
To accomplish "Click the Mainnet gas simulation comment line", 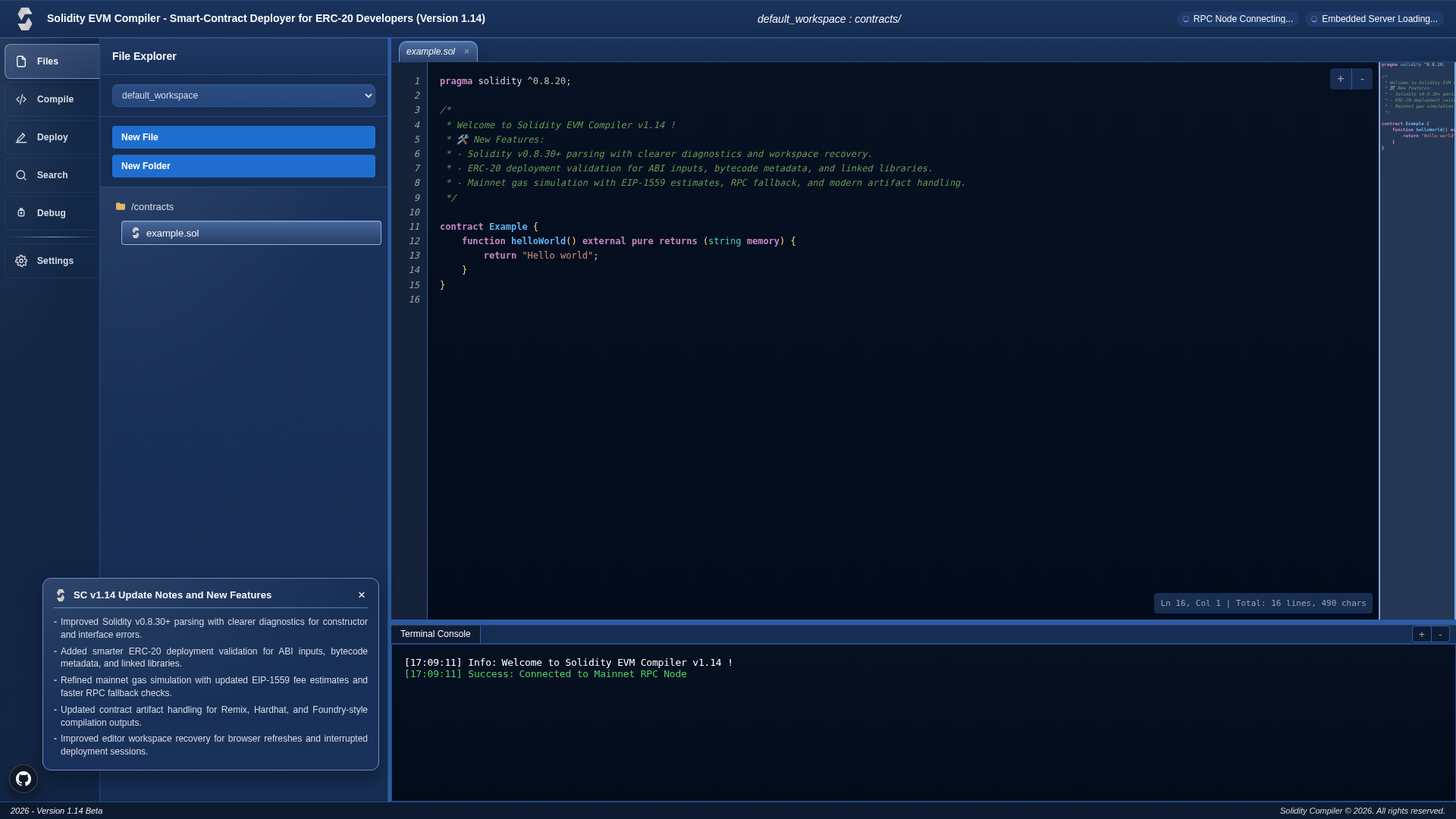I will point(705,183).
